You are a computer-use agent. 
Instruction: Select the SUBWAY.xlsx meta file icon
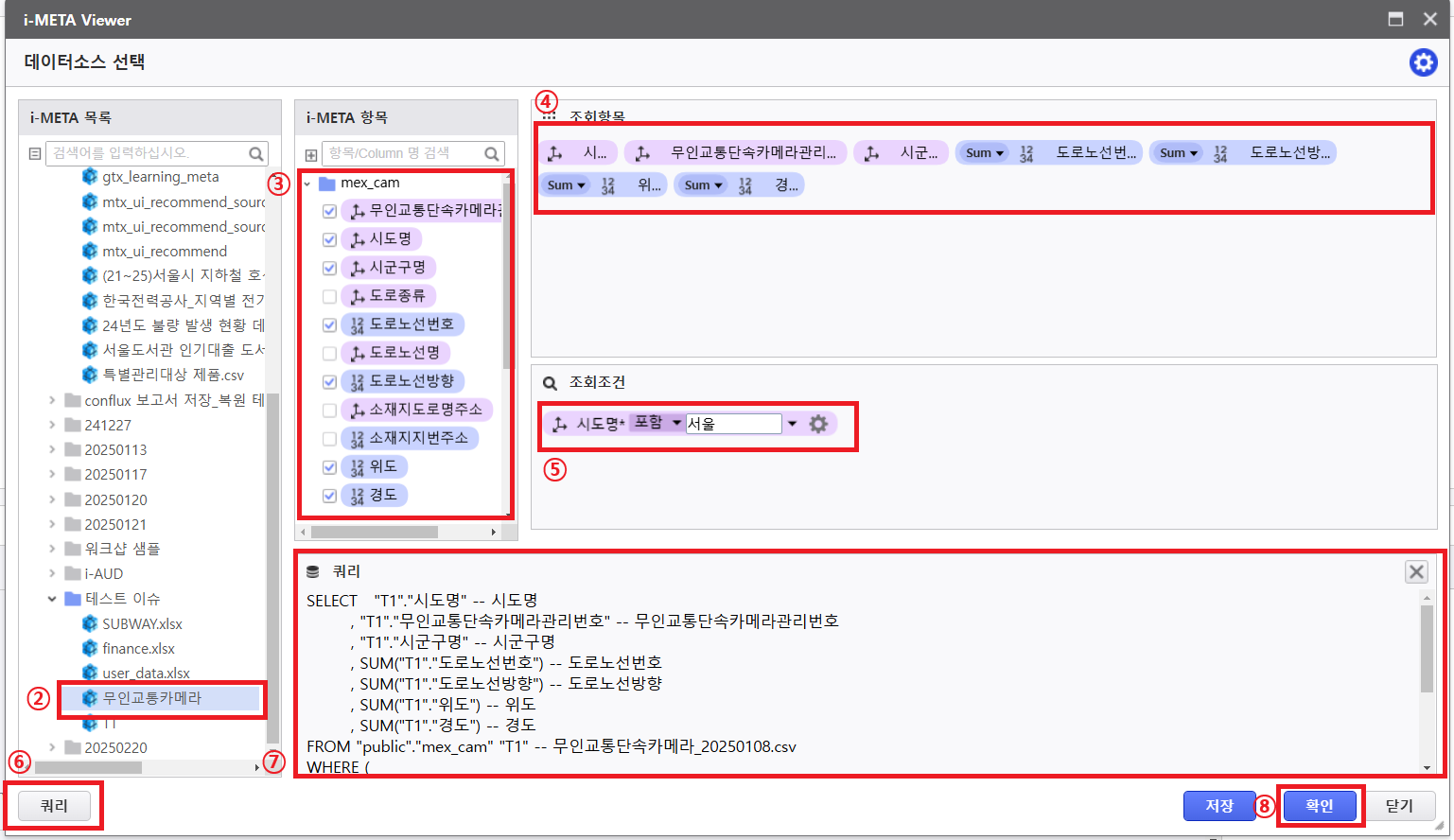pos(90,623)
